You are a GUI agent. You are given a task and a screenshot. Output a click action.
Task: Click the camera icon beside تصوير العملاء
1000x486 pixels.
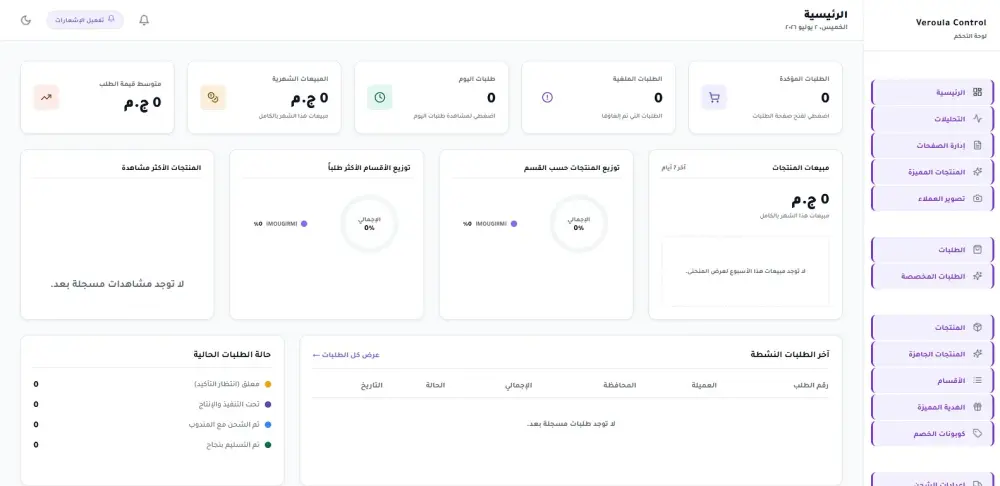978,198
